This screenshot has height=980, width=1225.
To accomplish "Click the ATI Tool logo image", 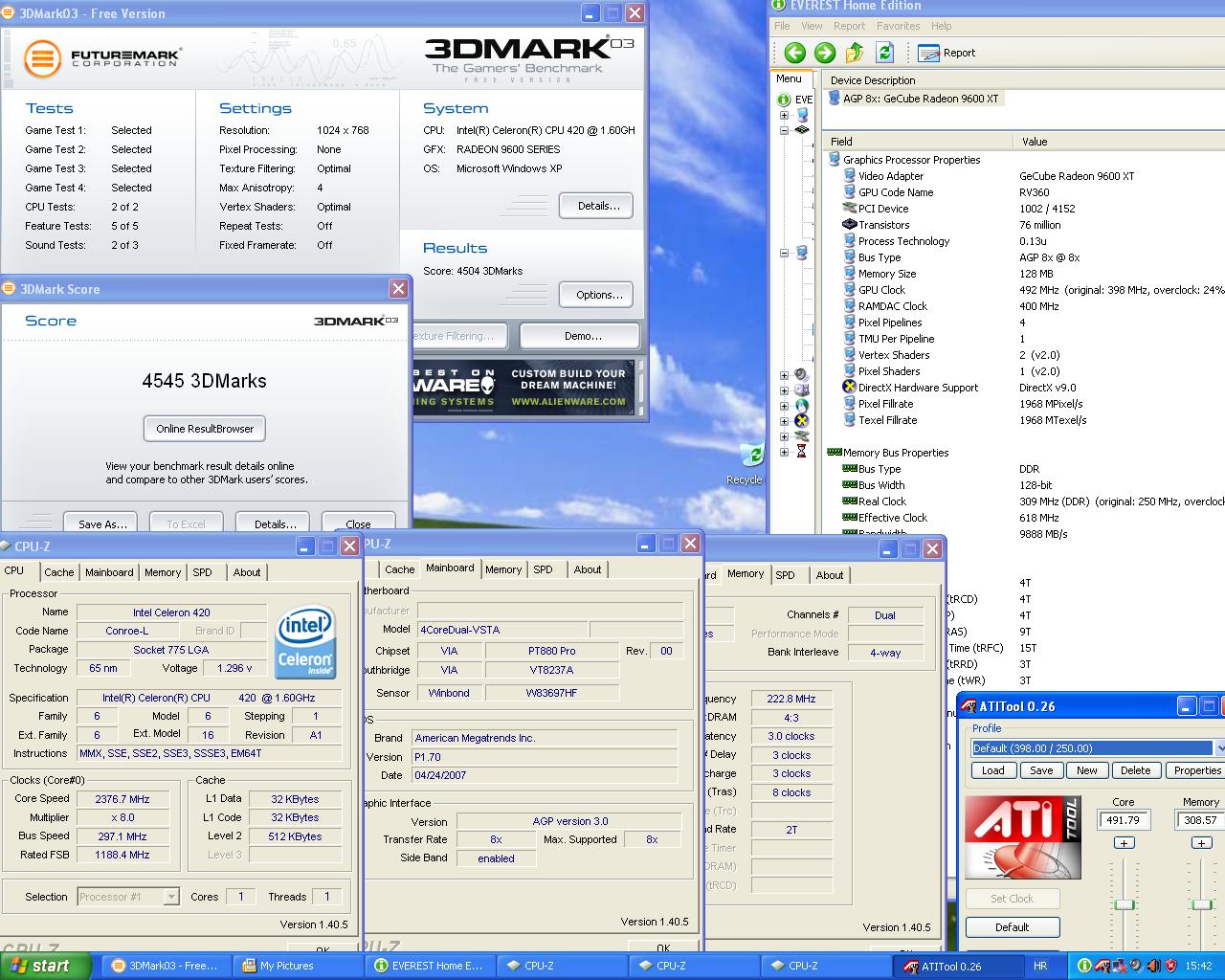I will coord(1023,837).
